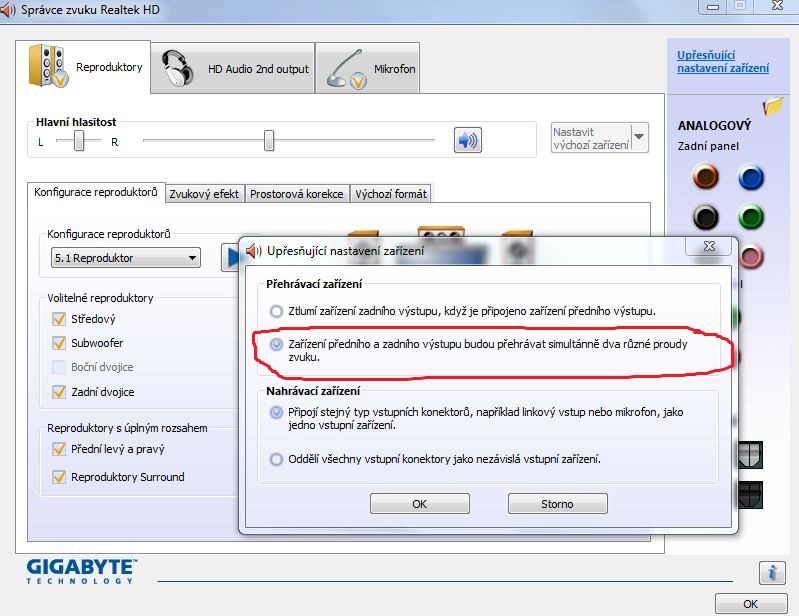Open the Konfigurace reproduktorů sub-tab
Screen dimensions: 799x616
pyautogui.click(x=96, y=192)
